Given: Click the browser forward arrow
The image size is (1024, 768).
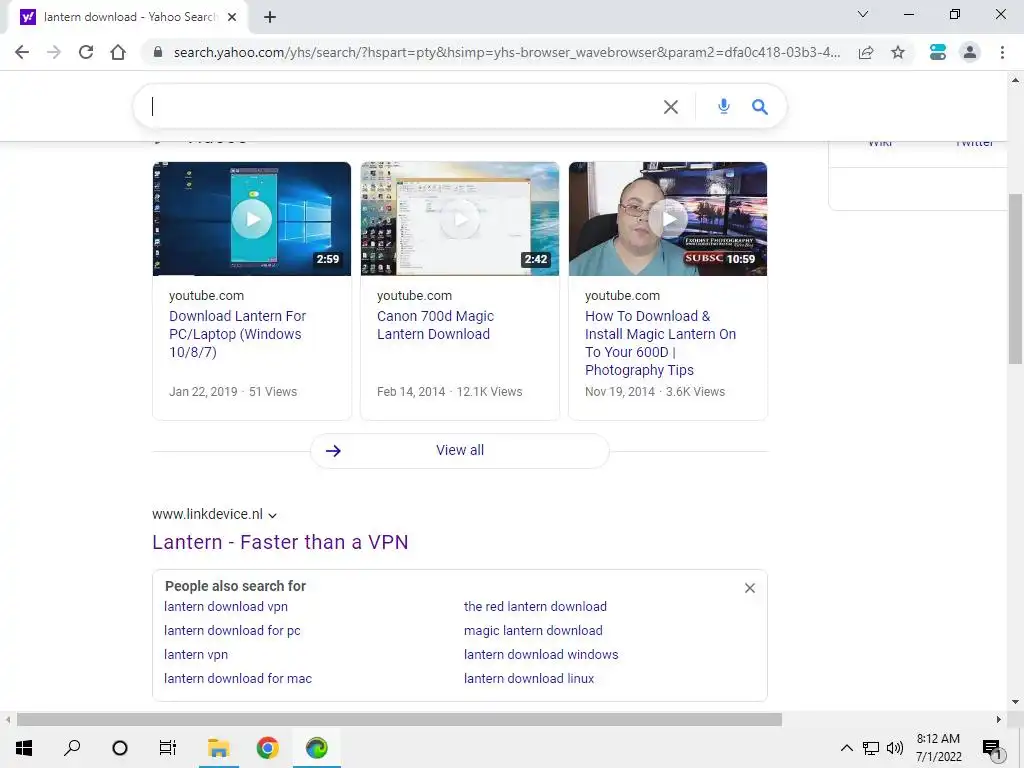Looking at the screenshot, I should click(54, 52).
